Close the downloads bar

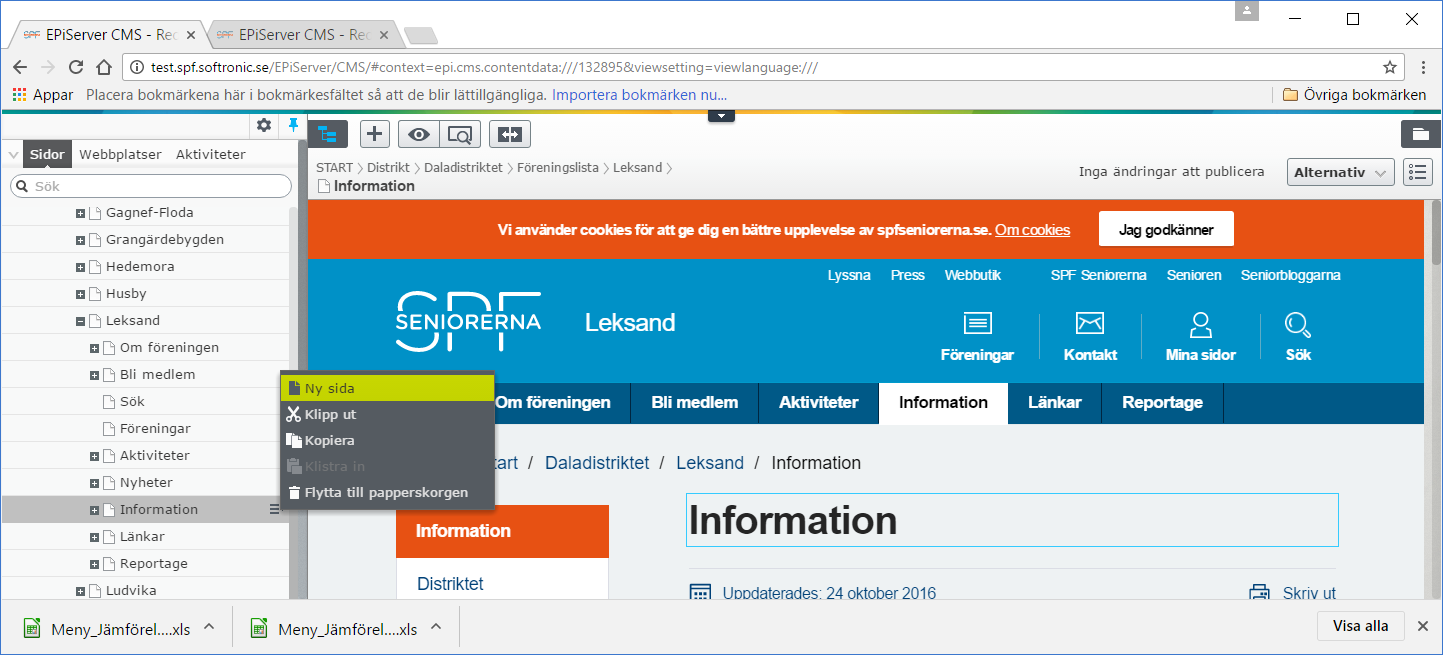1423,626
